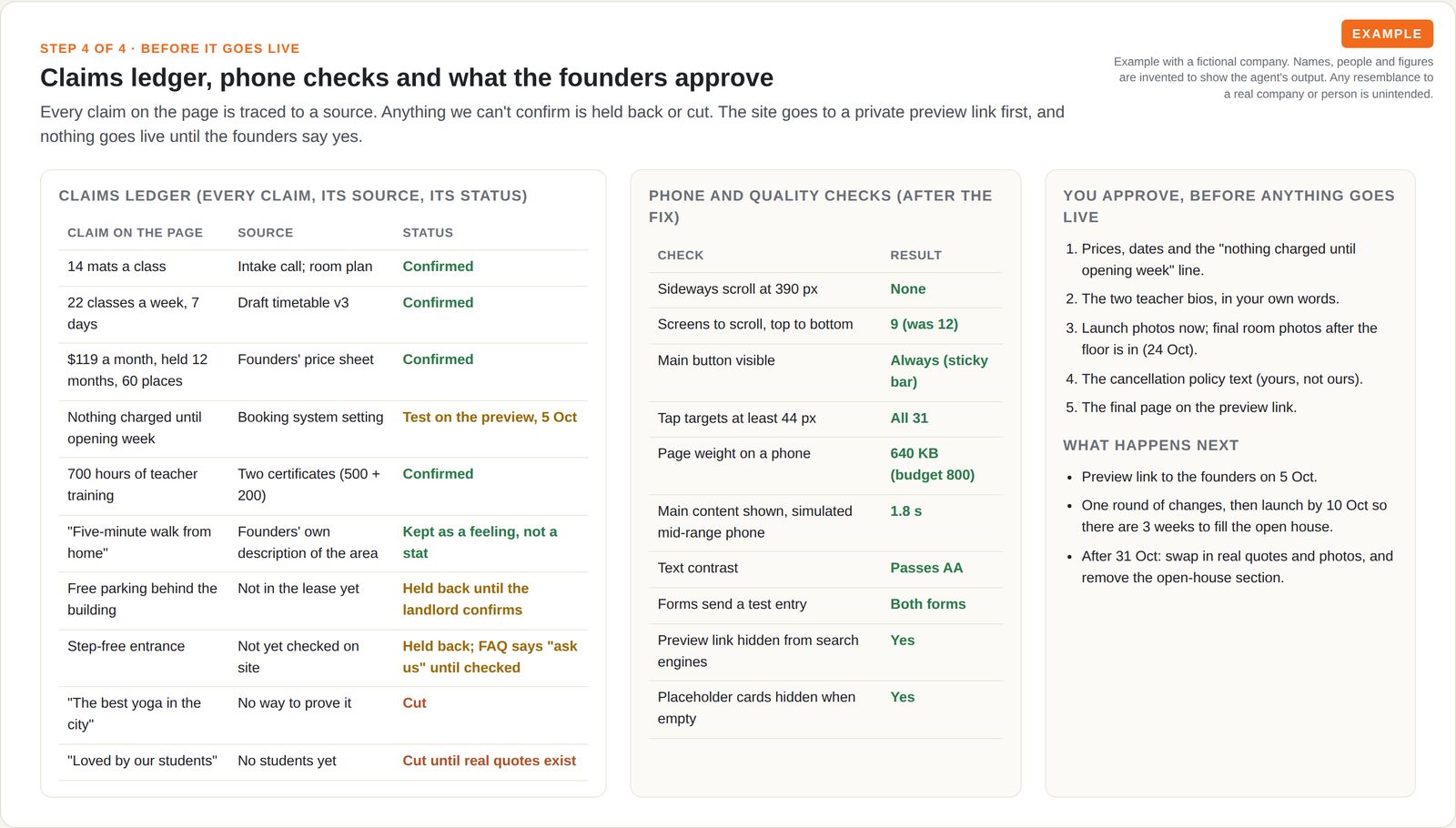Click the 'All 31' tap targets result
This screenshot has height=828, width=1456.
pyautogui.click(x=909, y=419)
